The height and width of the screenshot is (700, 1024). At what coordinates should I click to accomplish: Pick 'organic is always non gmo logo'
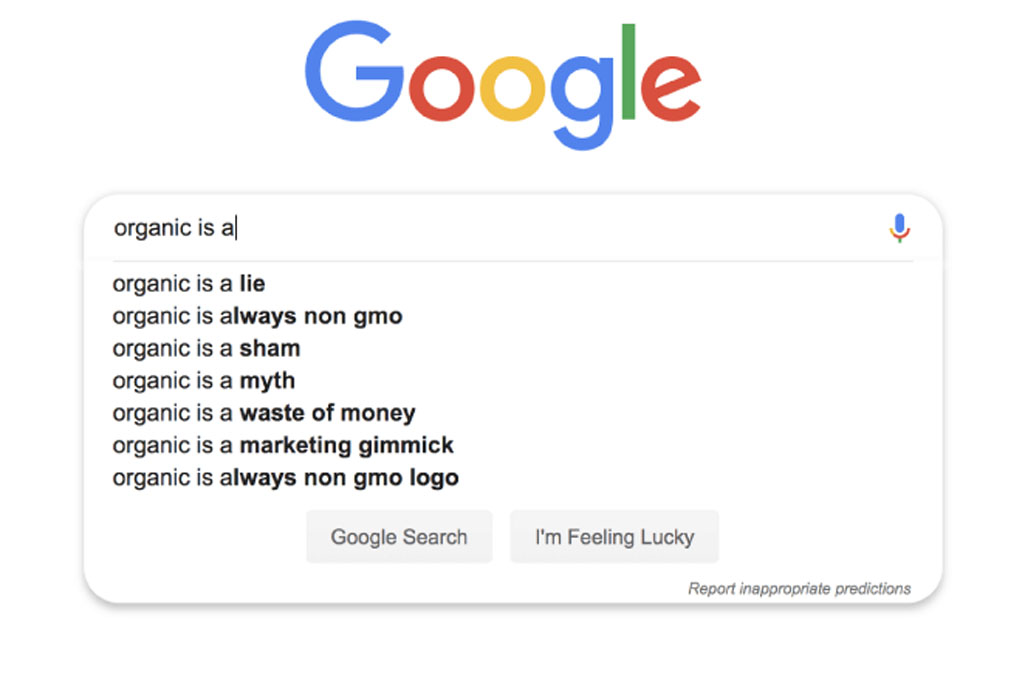(285, 477)
